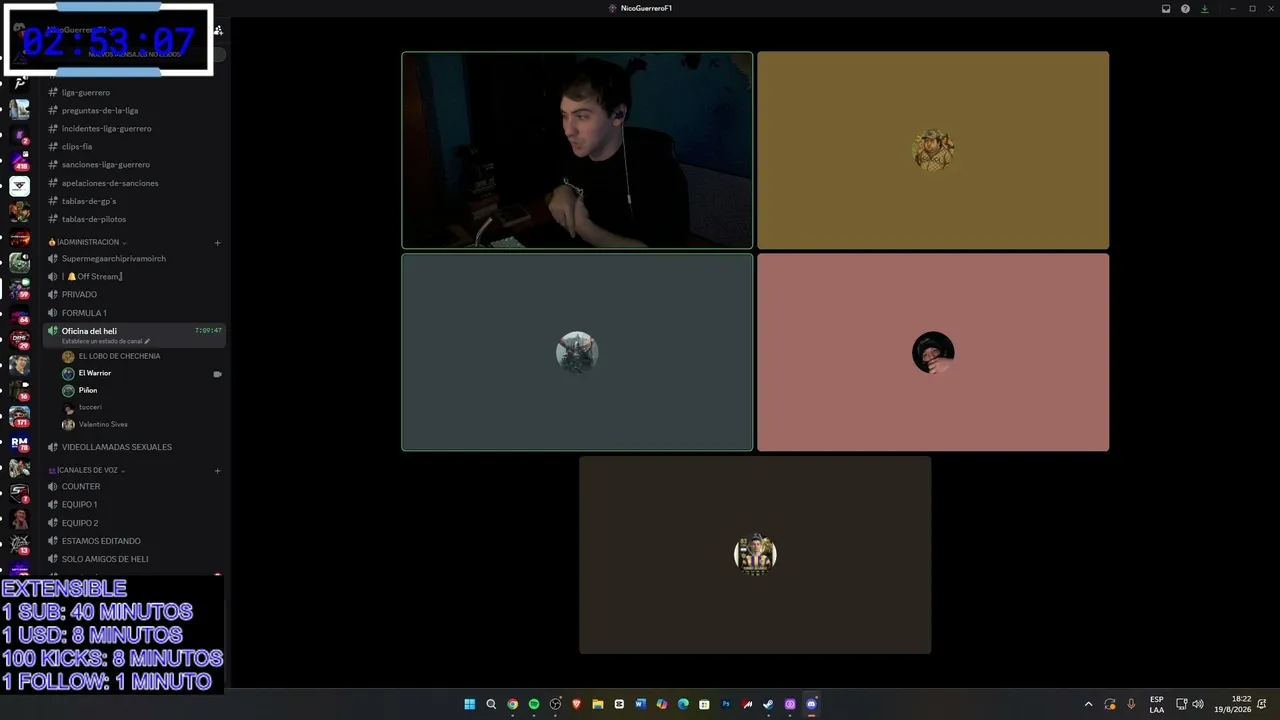1280x720 pixels.
Task: Open the volume control in the system tray
Action: 1198,704
